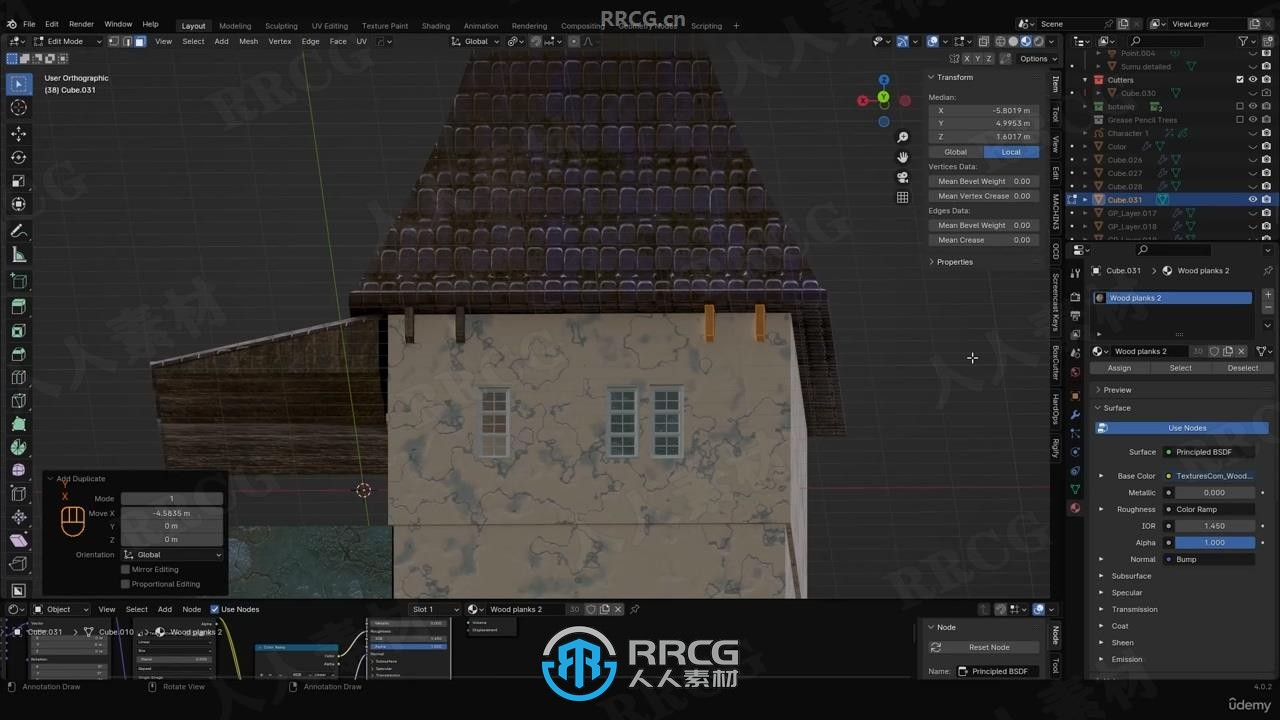Switch to the Modeling workspace tab
This screenshot has width=1280, height=720.
click(x=235, y=26)
